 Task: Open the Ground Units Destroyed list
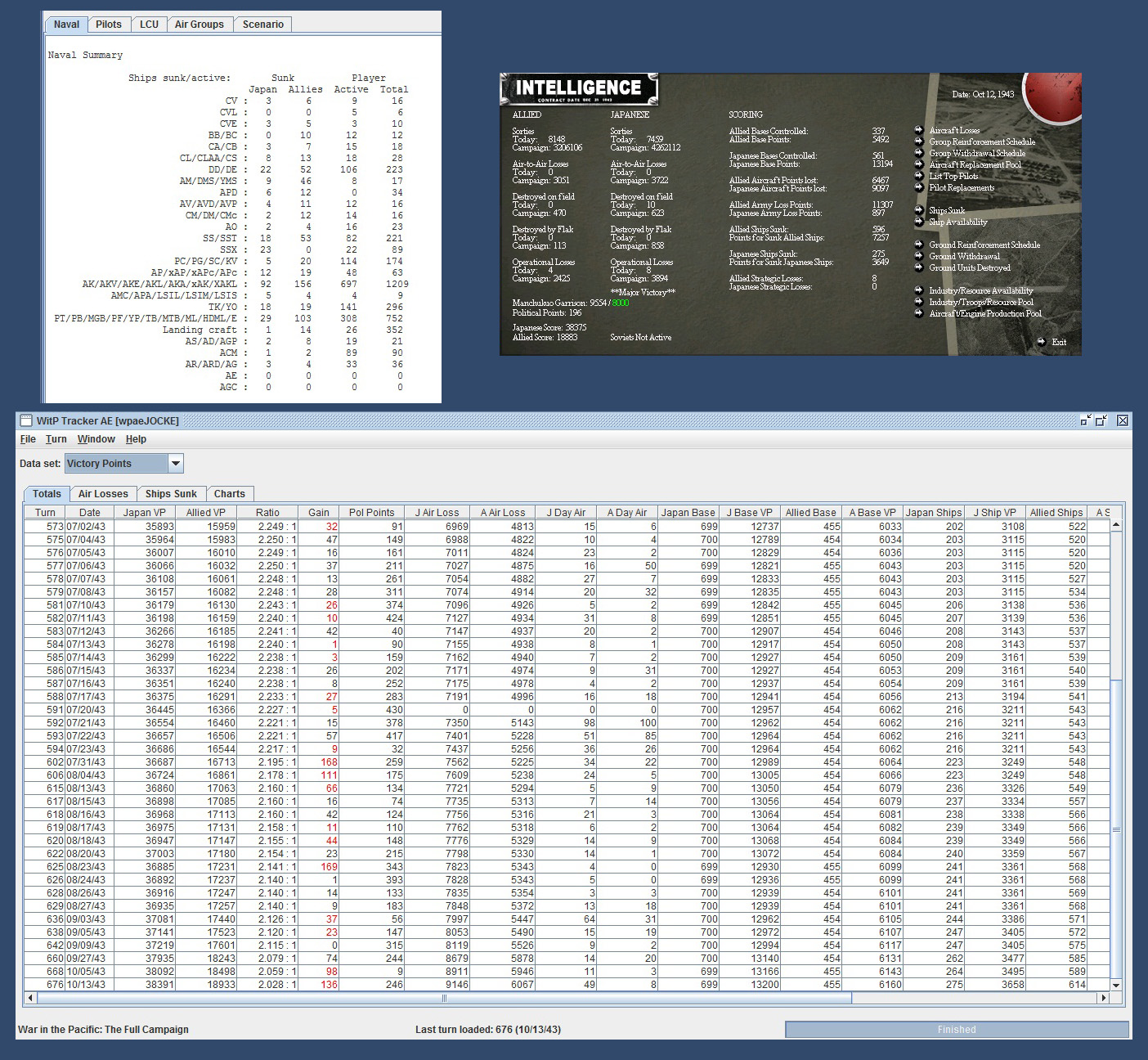coord(970,267)
